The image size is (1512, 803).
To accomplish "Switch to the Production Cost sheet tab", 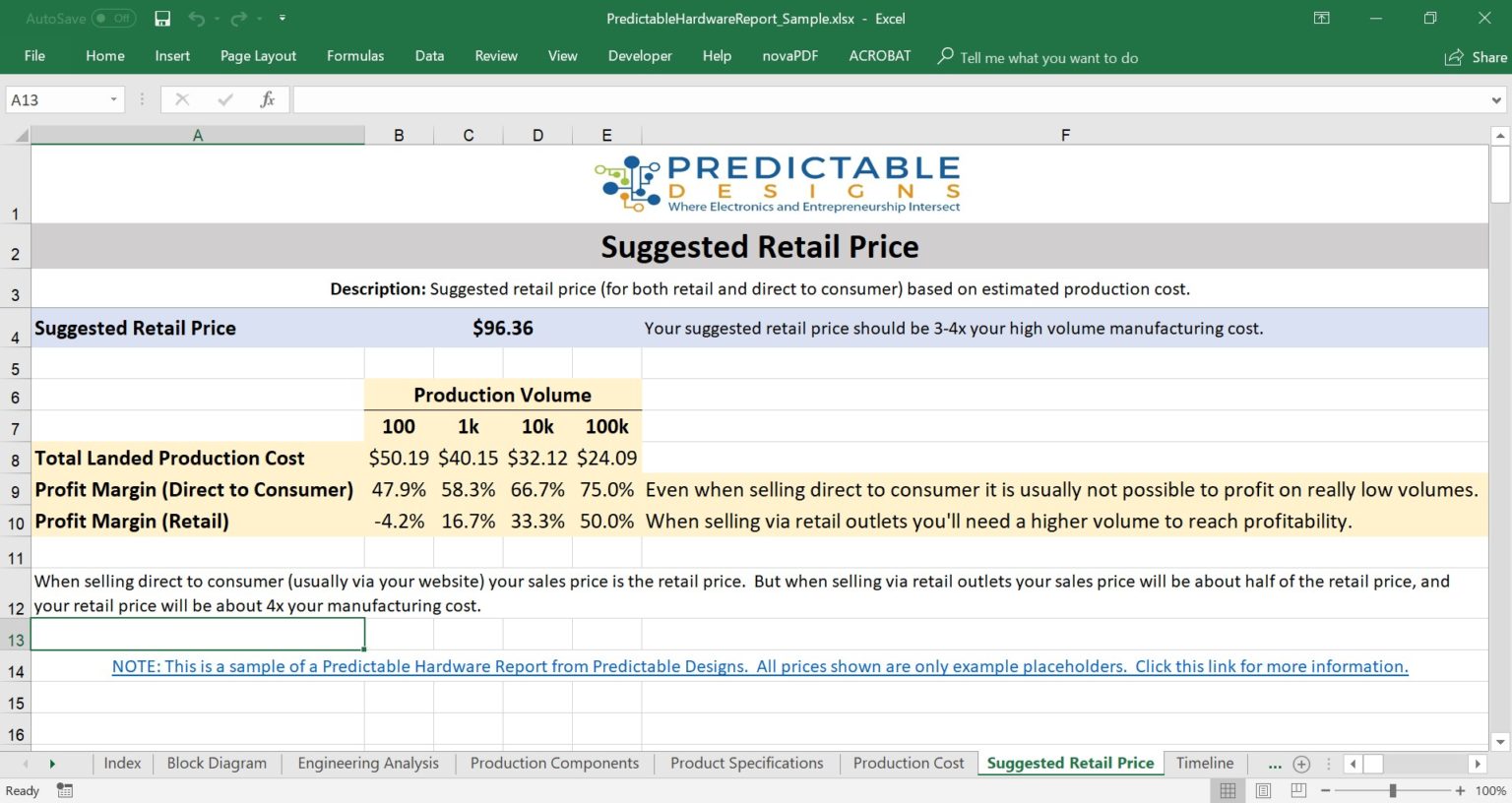I will click(x=907, y=763).
